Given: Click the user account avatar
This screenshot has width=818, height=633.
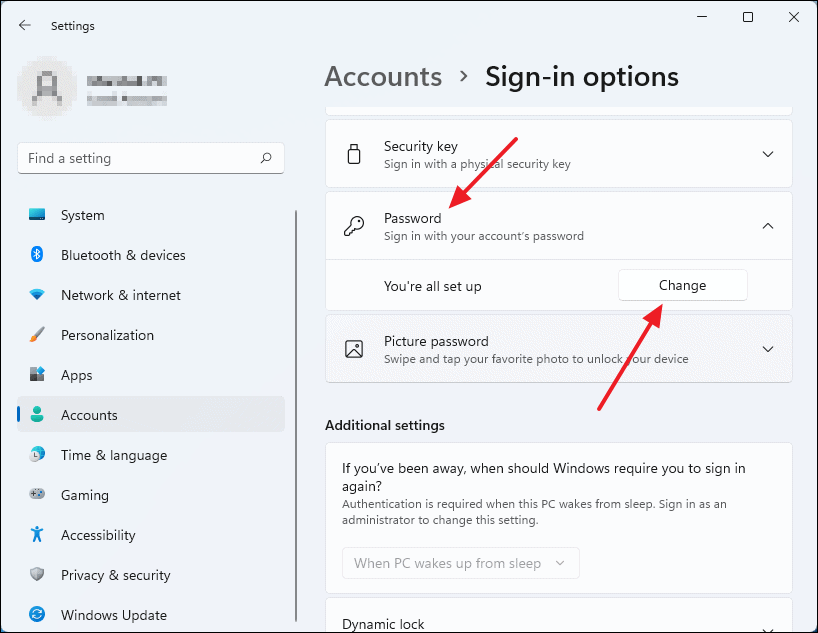Looking at the screenshot, I should point(47,87).
